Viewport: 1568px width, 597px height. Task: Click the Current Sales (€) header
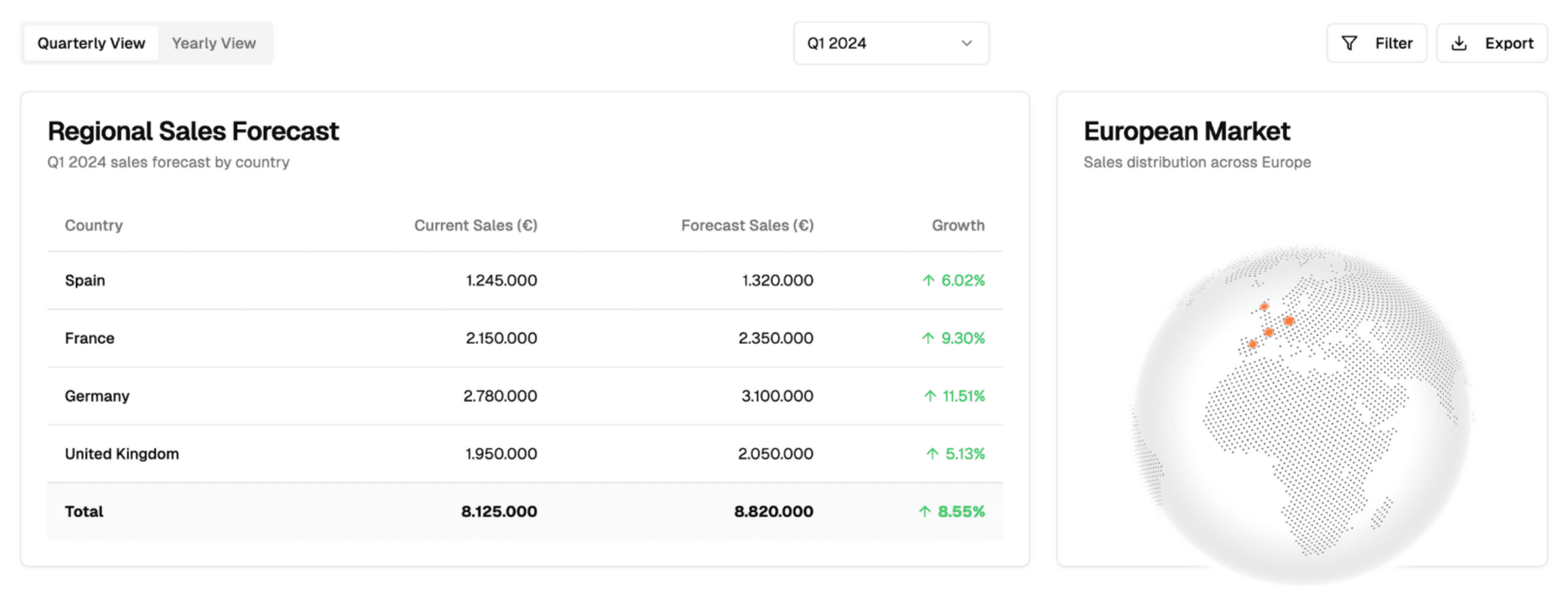(x=475, y=225)
